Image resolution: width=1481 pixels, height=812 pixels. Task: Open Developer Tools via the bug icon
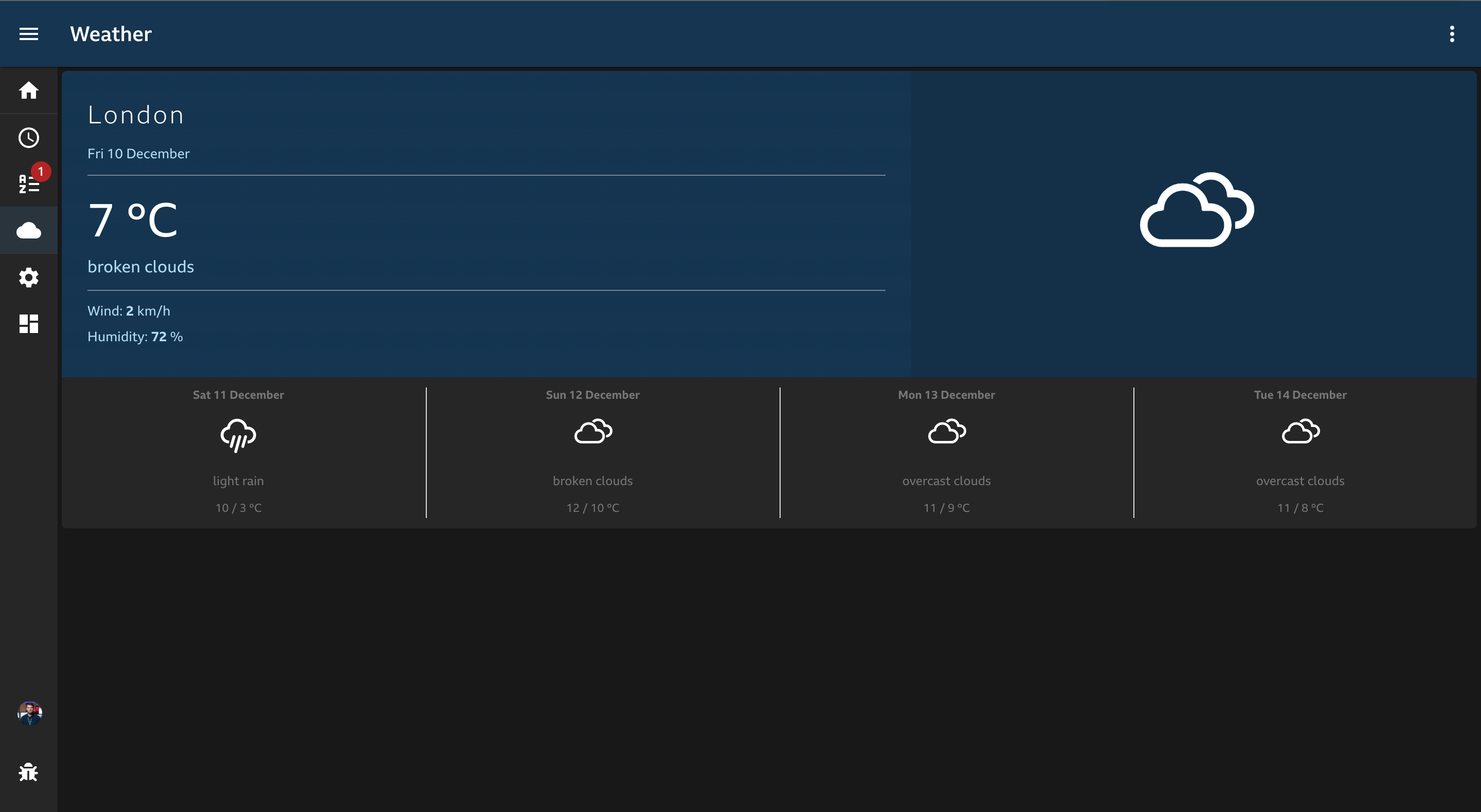click(x=29, y=772)
